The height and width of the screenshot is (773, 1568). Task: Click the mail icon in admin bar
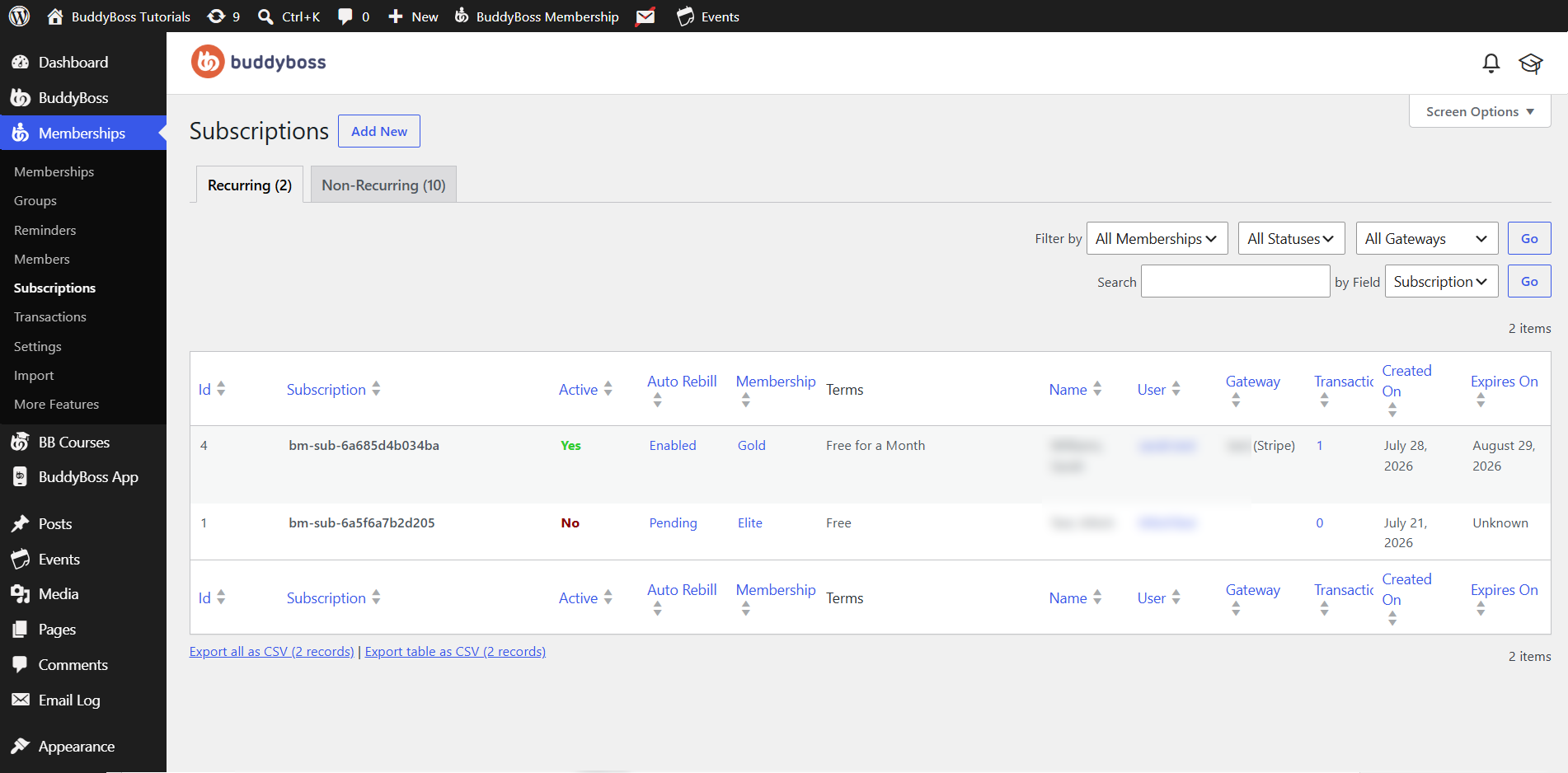point(646,16)
